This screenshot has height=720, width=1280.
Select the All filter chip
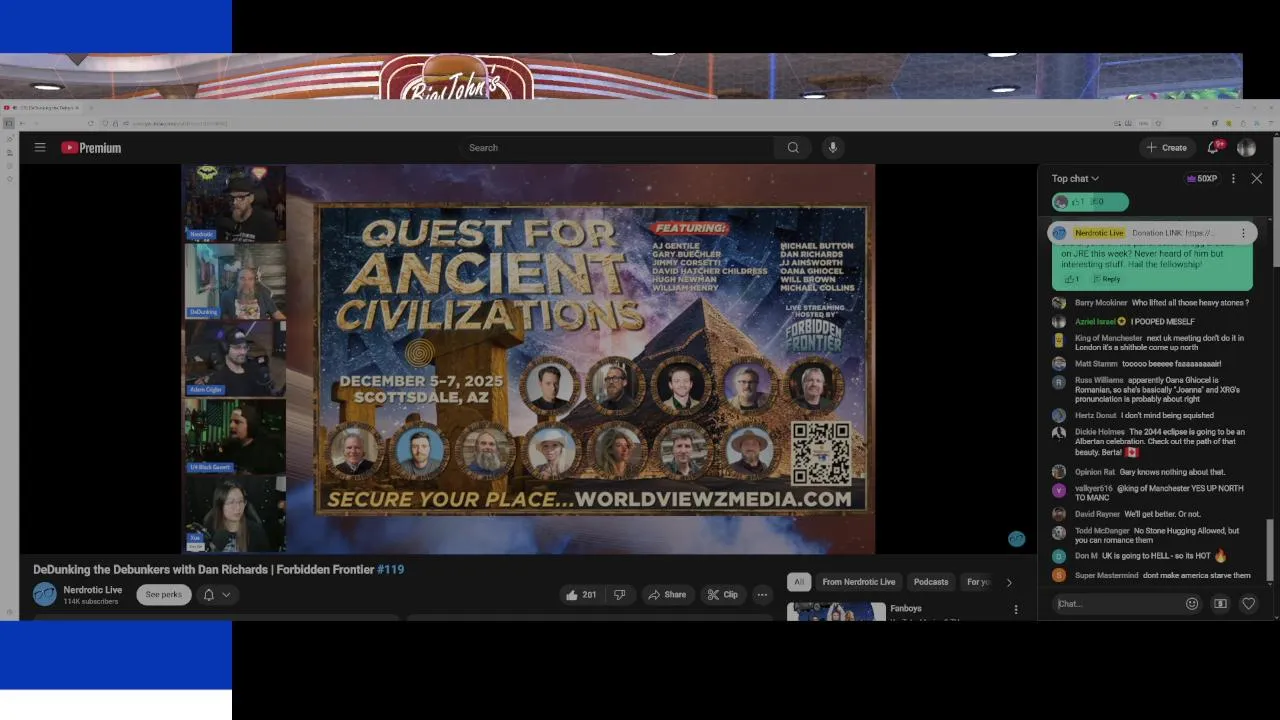coord(798,582)
